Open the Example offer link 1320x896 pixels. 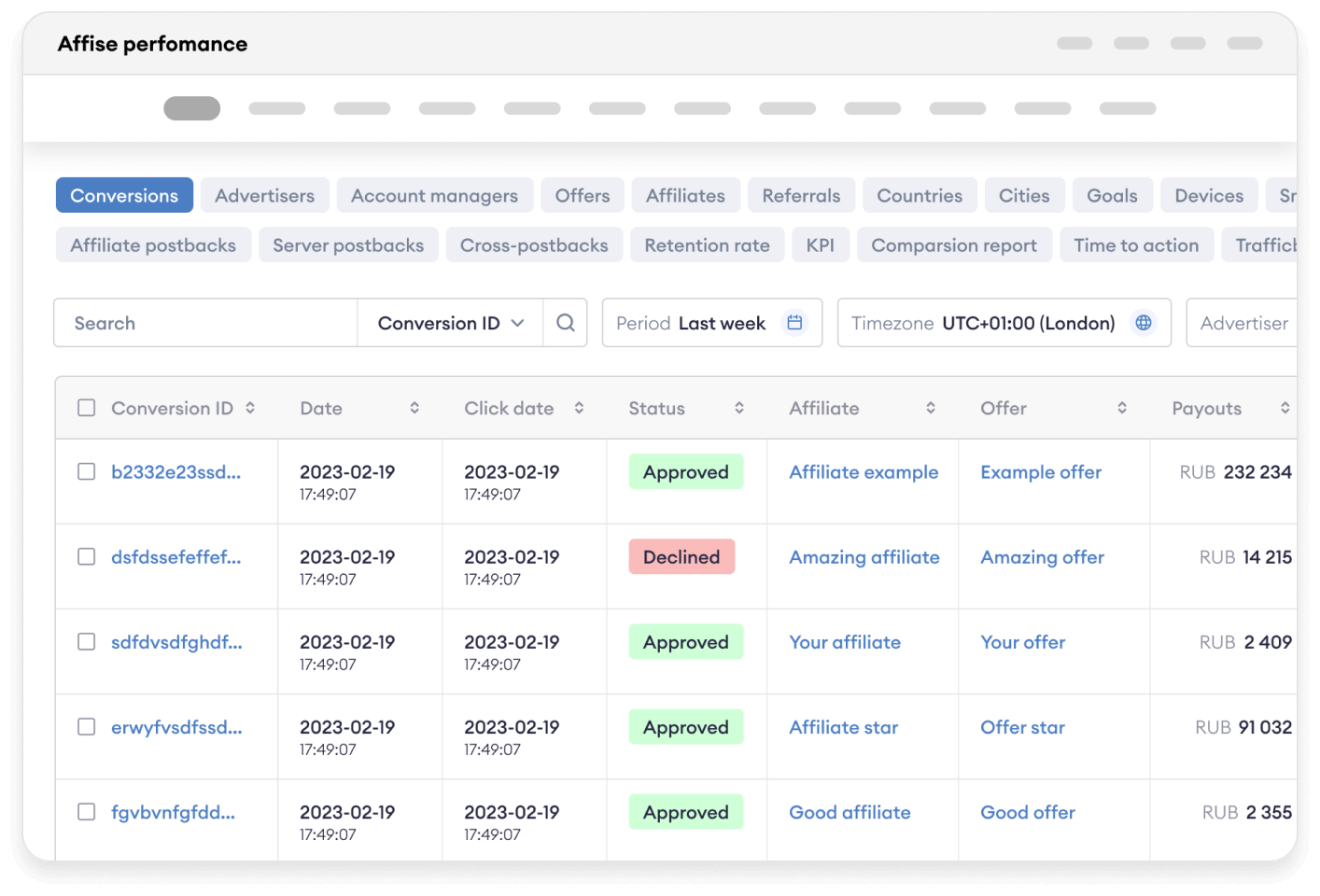[x=1040, y=472]
